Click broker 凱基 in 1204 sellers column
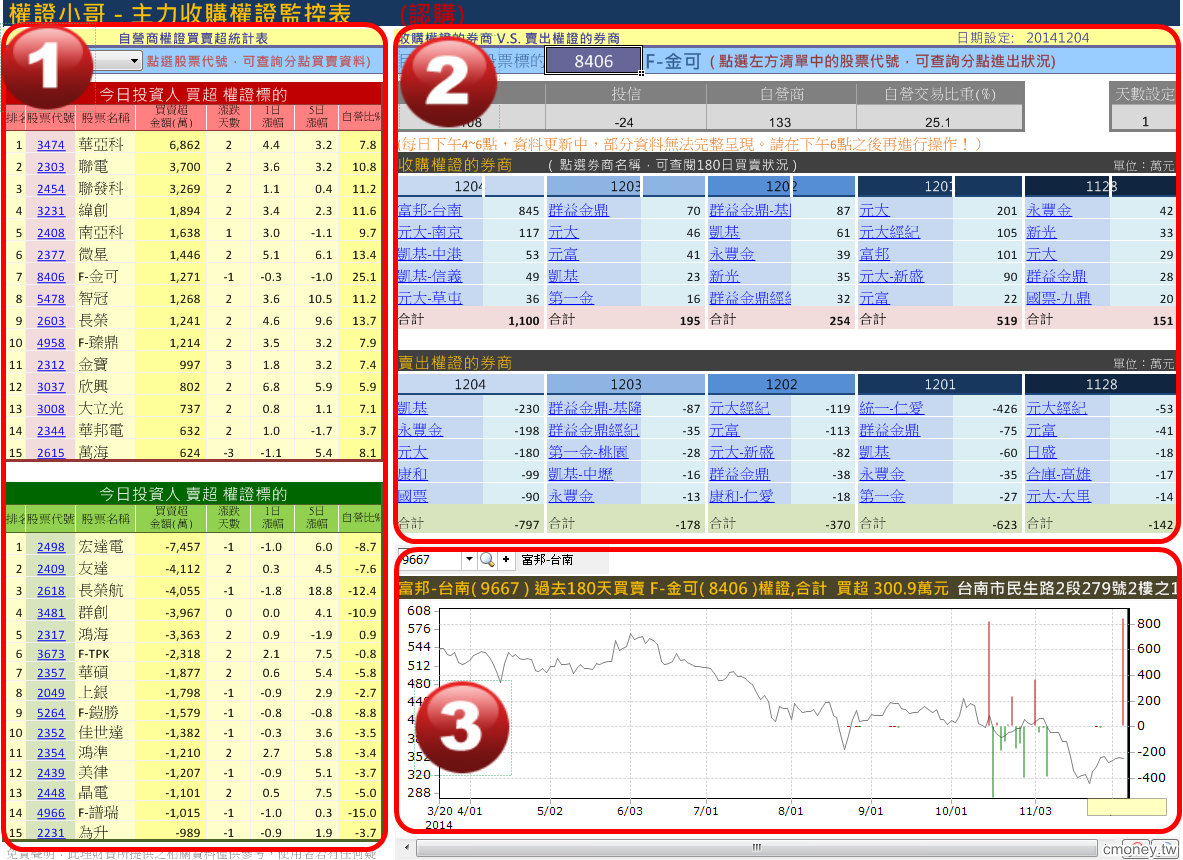The width and height of the screenshot is (1183, 860). (x=412, y=408)
